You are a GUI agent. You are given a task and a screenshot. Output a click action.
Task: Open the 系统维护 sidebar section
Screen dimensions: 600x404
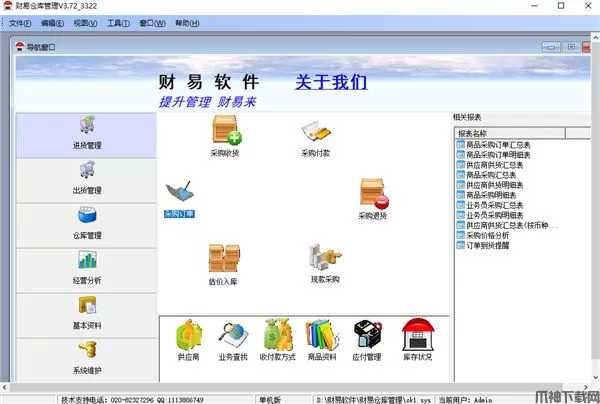tap(86, 360)
